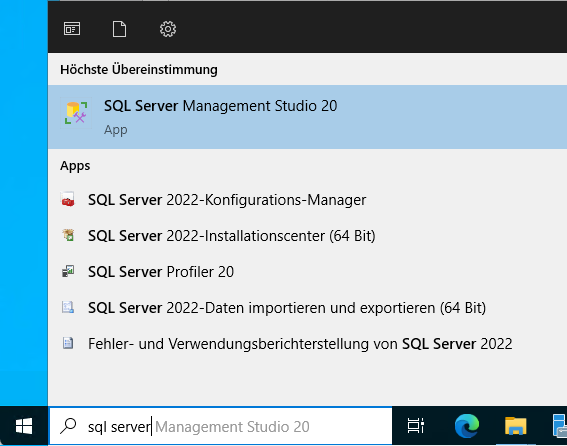This screenshot has width=567, height=446.
Task: Open Daten importieren und exportieren (64 Bit)
Action: (307, 308)
